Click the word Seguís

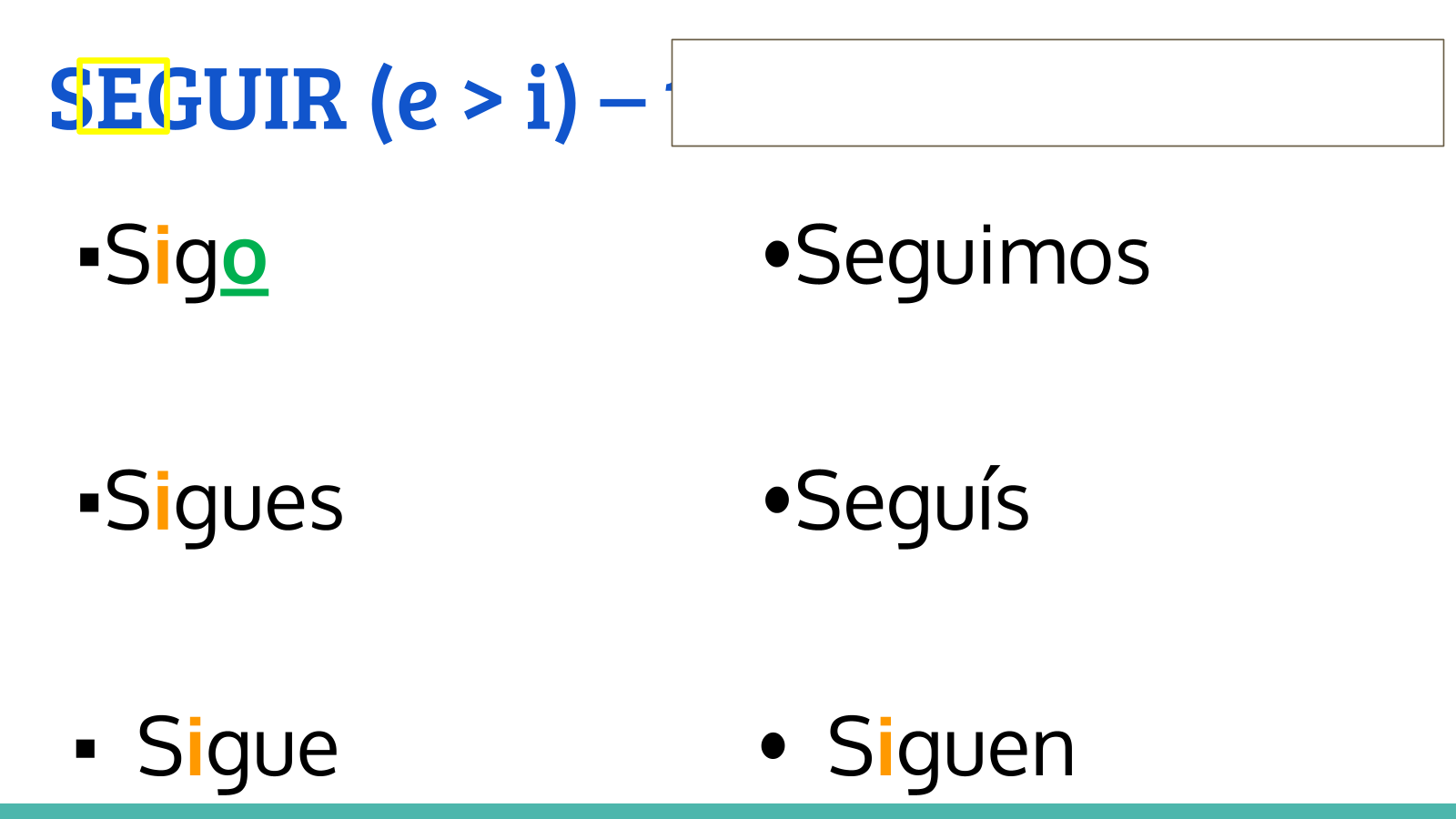912,503
